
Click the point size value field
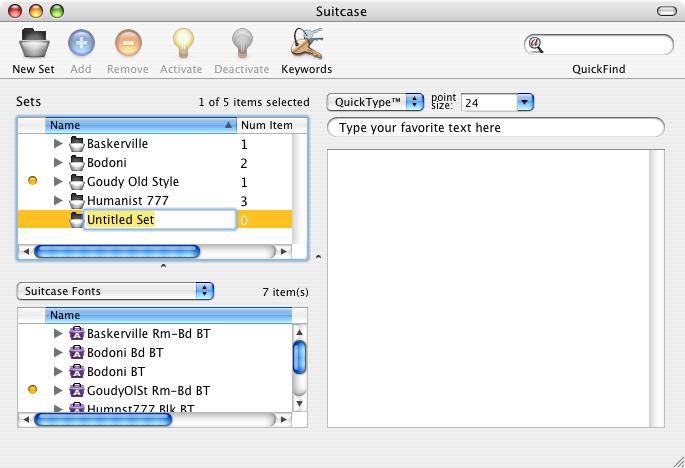(489, 103)
